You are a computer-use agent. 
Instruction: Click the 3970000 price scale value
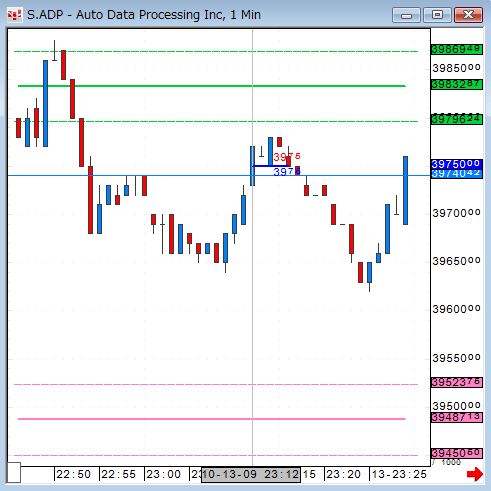(456, 213)
